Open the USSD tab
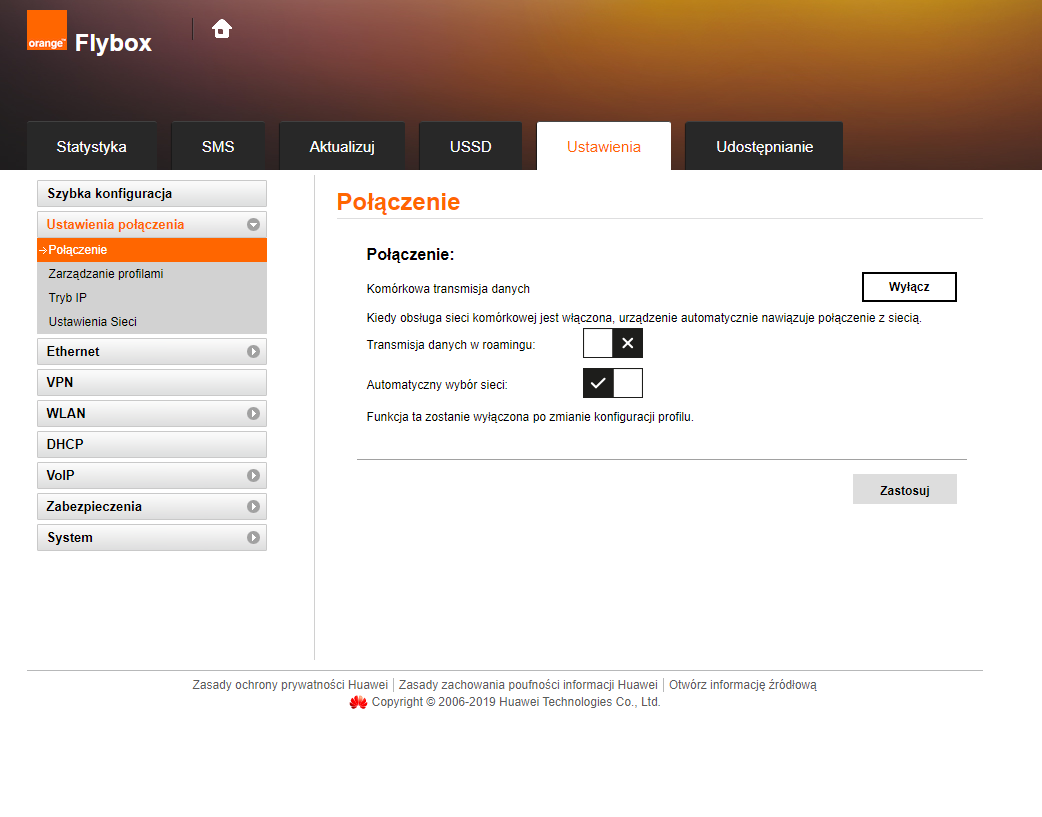The height and width of the screenshot is (817, 1042). point(470,145)
